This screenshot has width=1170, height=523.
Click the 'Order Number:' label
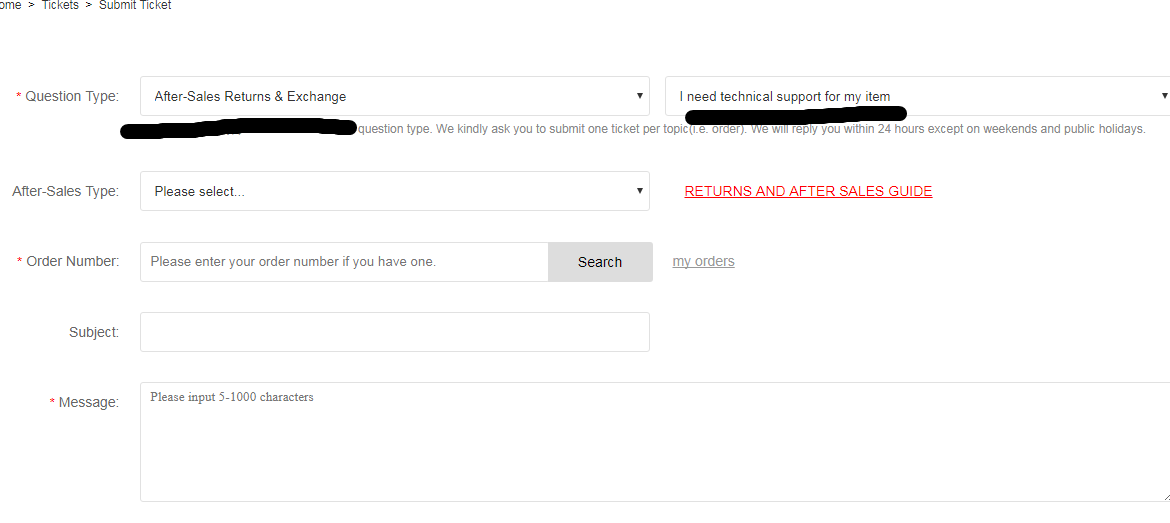[x=72, y=261]
